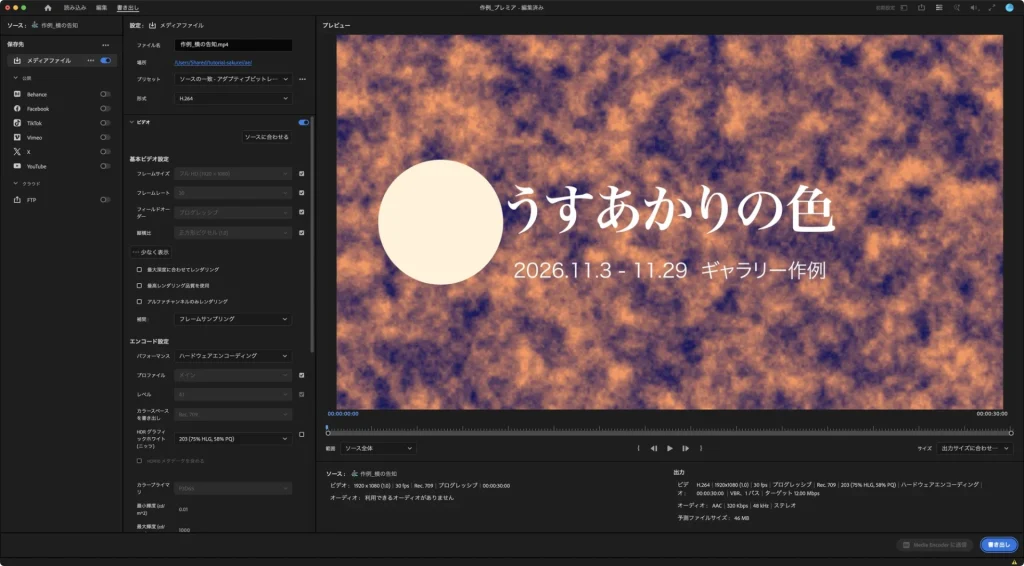1024x566 pixels.
Task: Click the TikTok logo icon
Action: (x=17, y=123)
